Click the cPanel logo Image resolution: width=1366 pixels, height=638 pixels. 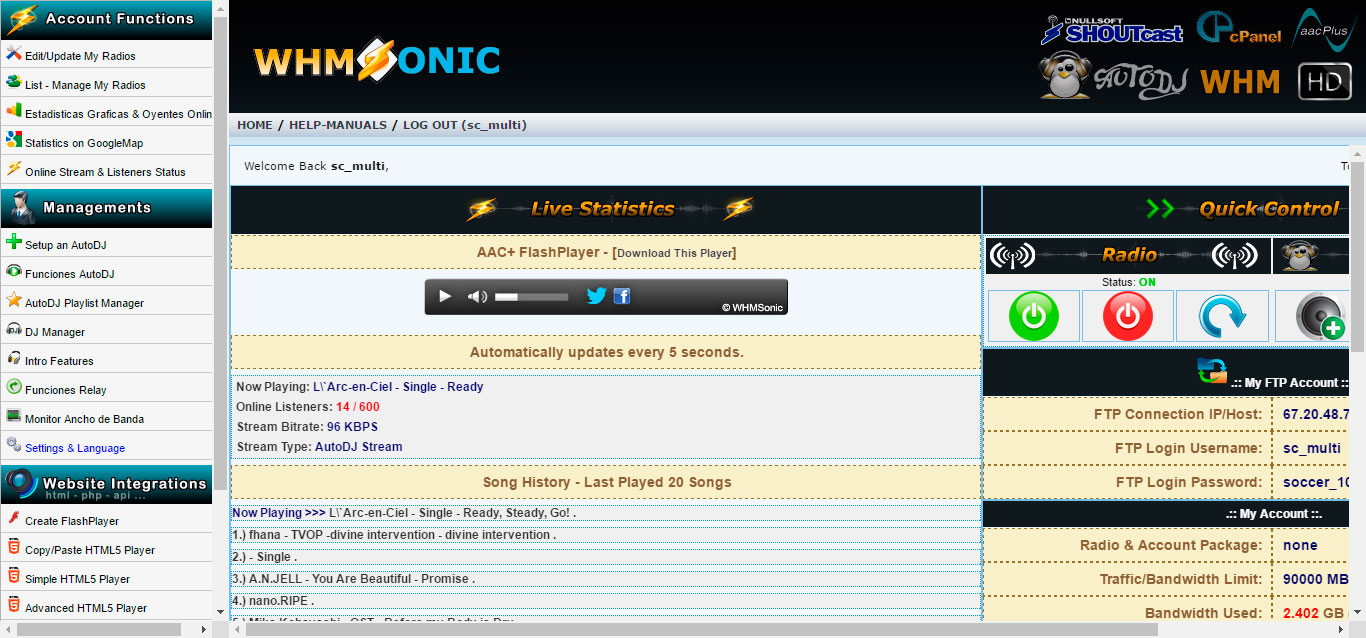pos(1239,28)
